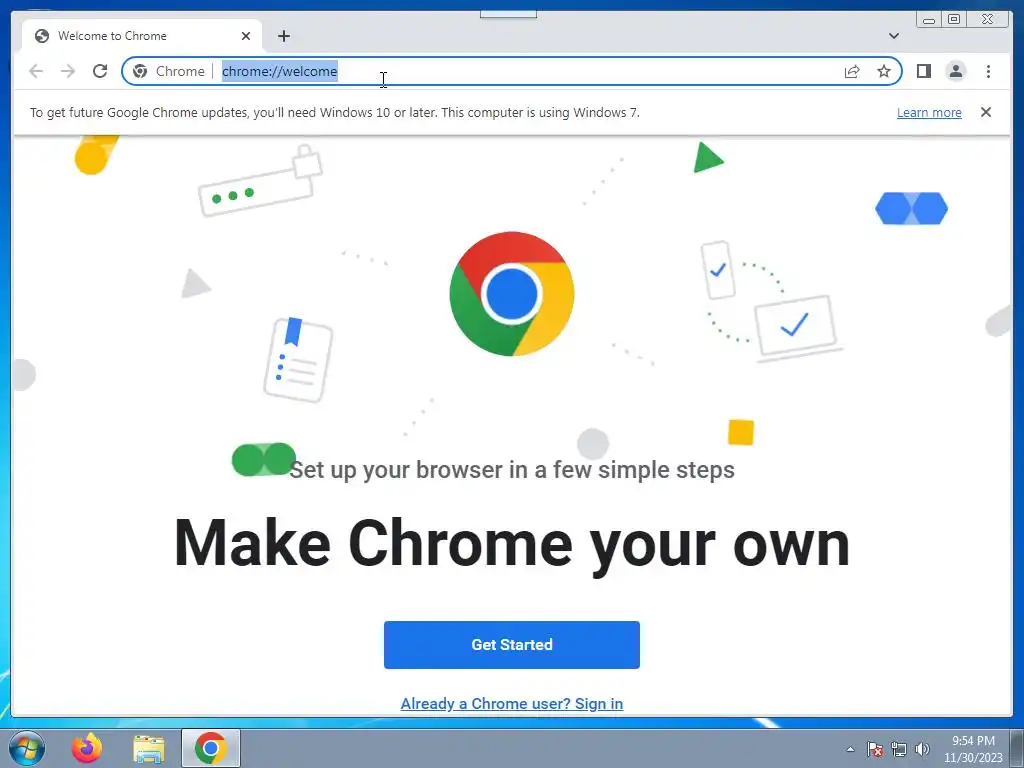This screenshot has height=768, width=1024.
Task: Click the Chrome site info icon in address bar
Action: (x=140, y=71)
